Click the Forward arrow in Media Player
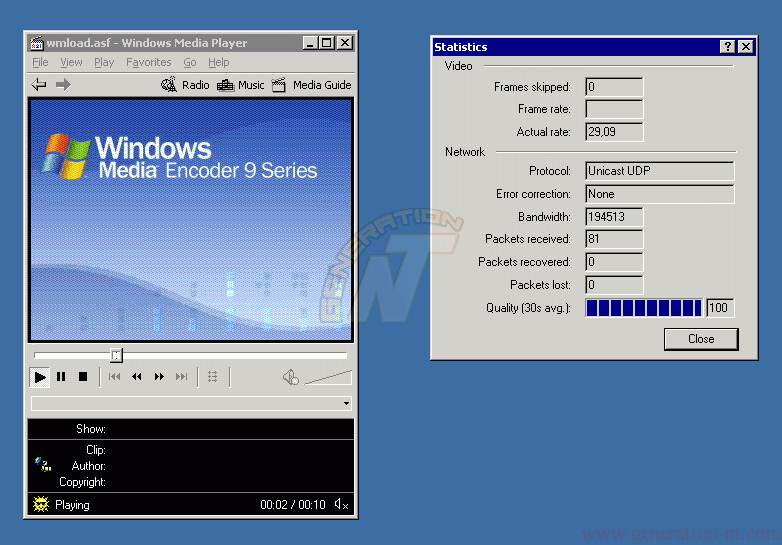The height and width of the screenshot is (545, 782). pos(63,85)
